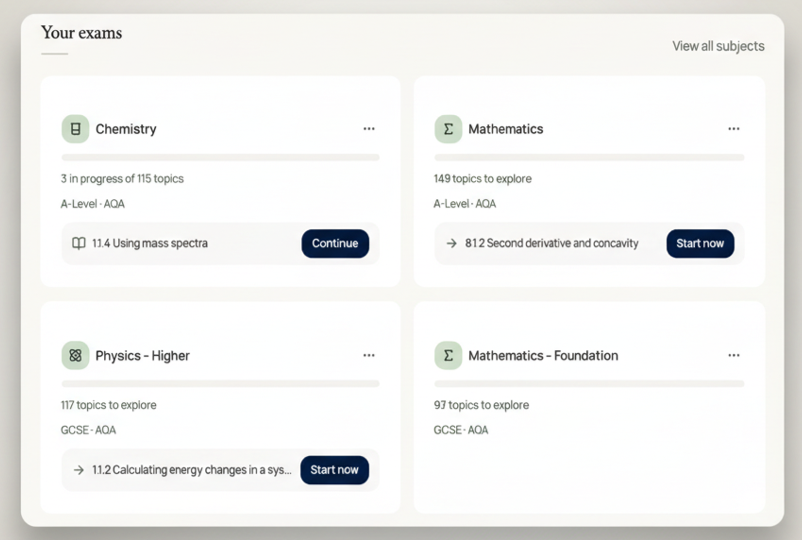Open the Chemistry subject title
This screenshot has height=540, width=802.
click(126, 129)
